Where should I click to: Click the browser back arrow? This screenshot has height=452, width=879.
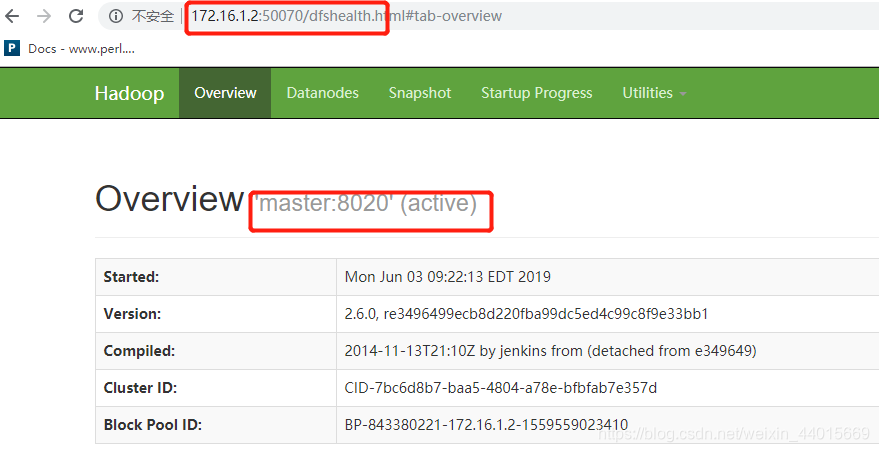[x=12, y=16]
